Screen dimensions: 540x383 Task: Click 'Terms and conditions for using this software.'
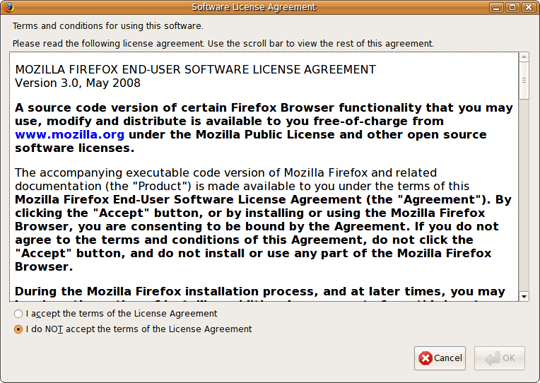[x=108, y=26]
